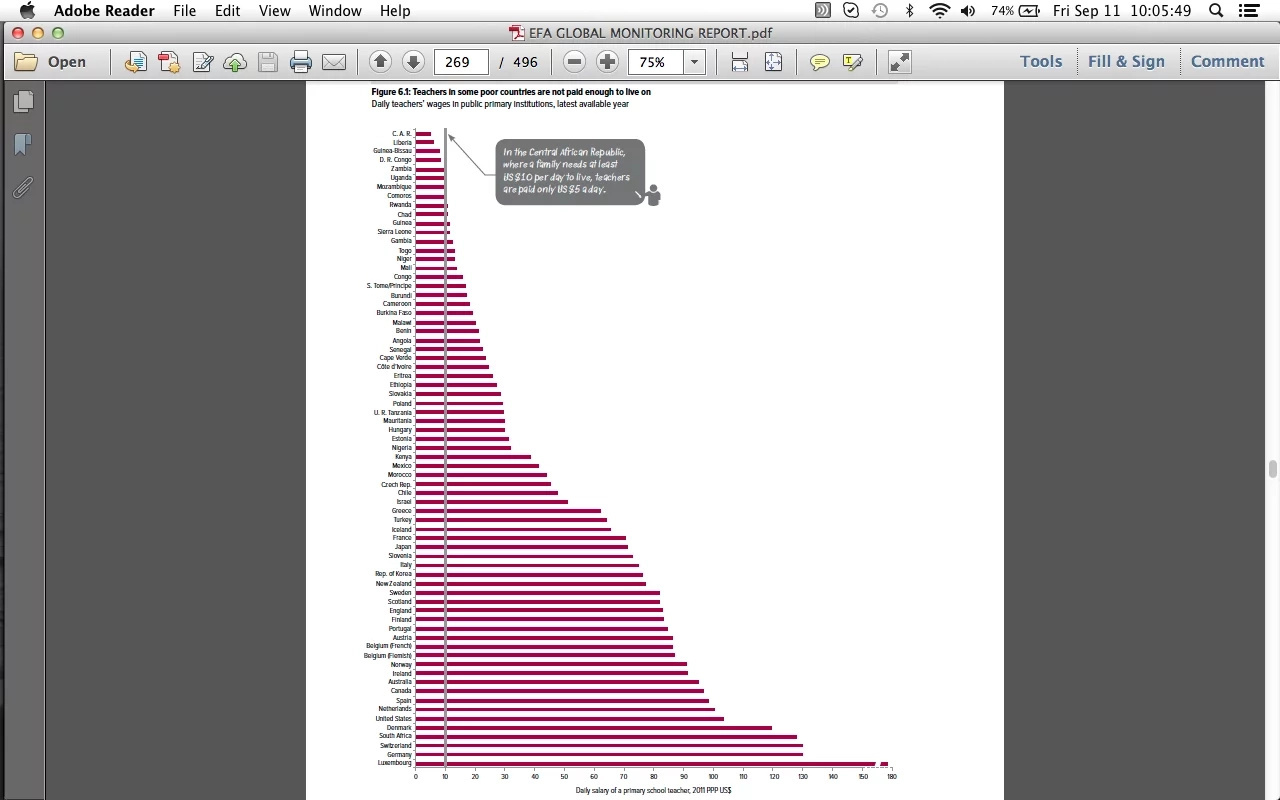Open the Edit menu
Image resolution: width=1280 pixels, height=800 pixels.
[227, 11]
